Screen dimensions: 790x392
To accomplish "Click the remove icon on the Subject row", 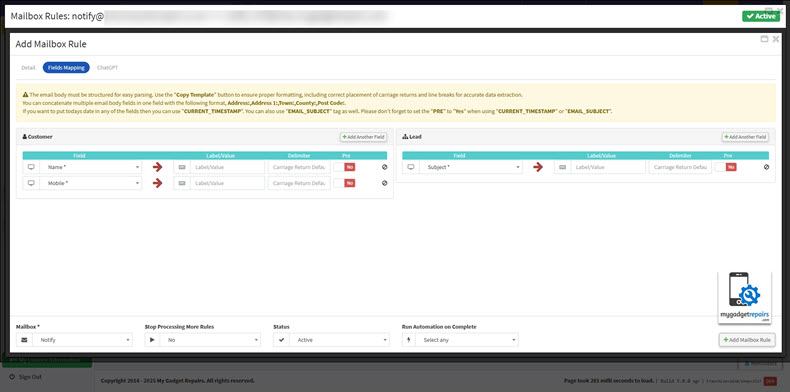I will coord(766,167).
